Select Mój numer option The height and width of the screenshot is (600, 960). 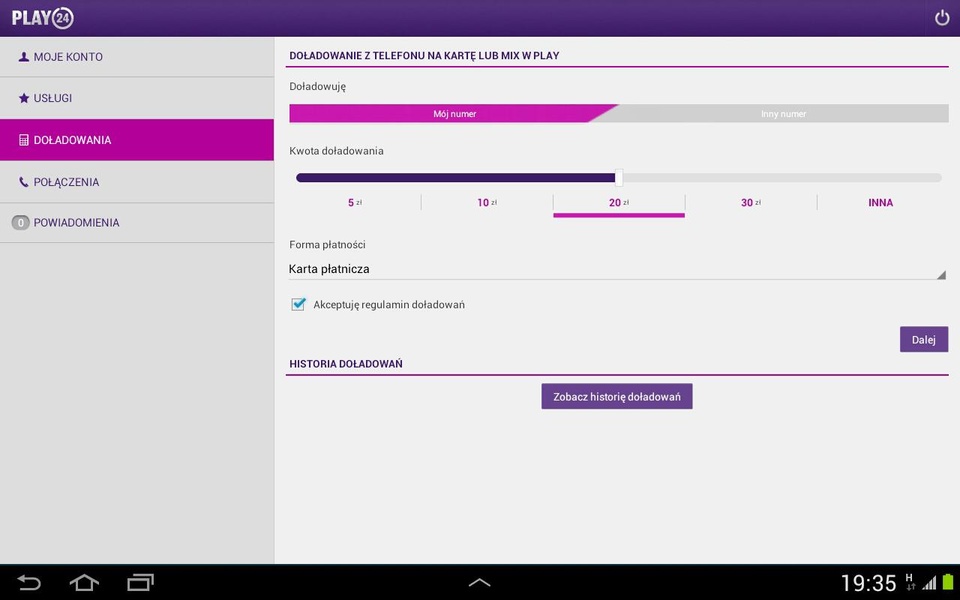[x=454, y=114]
